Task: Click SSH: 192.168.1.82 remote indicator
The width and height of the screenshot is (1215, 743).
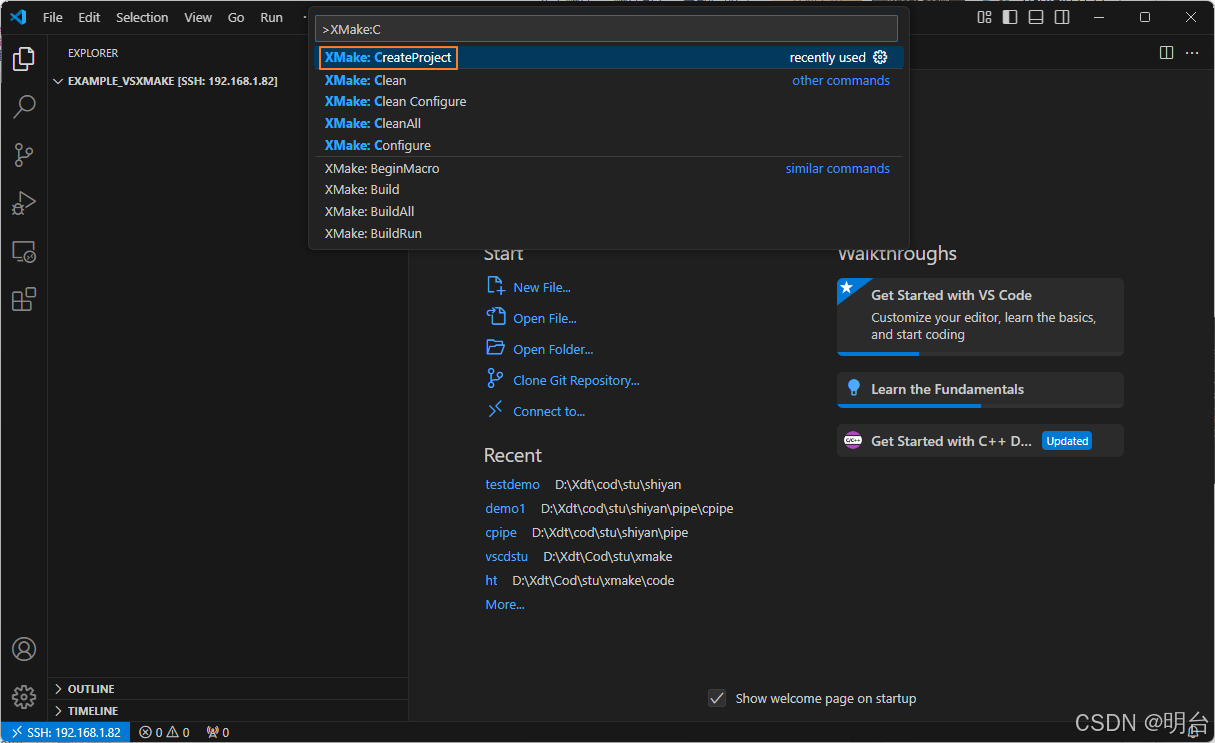Action: pos(65,732)
